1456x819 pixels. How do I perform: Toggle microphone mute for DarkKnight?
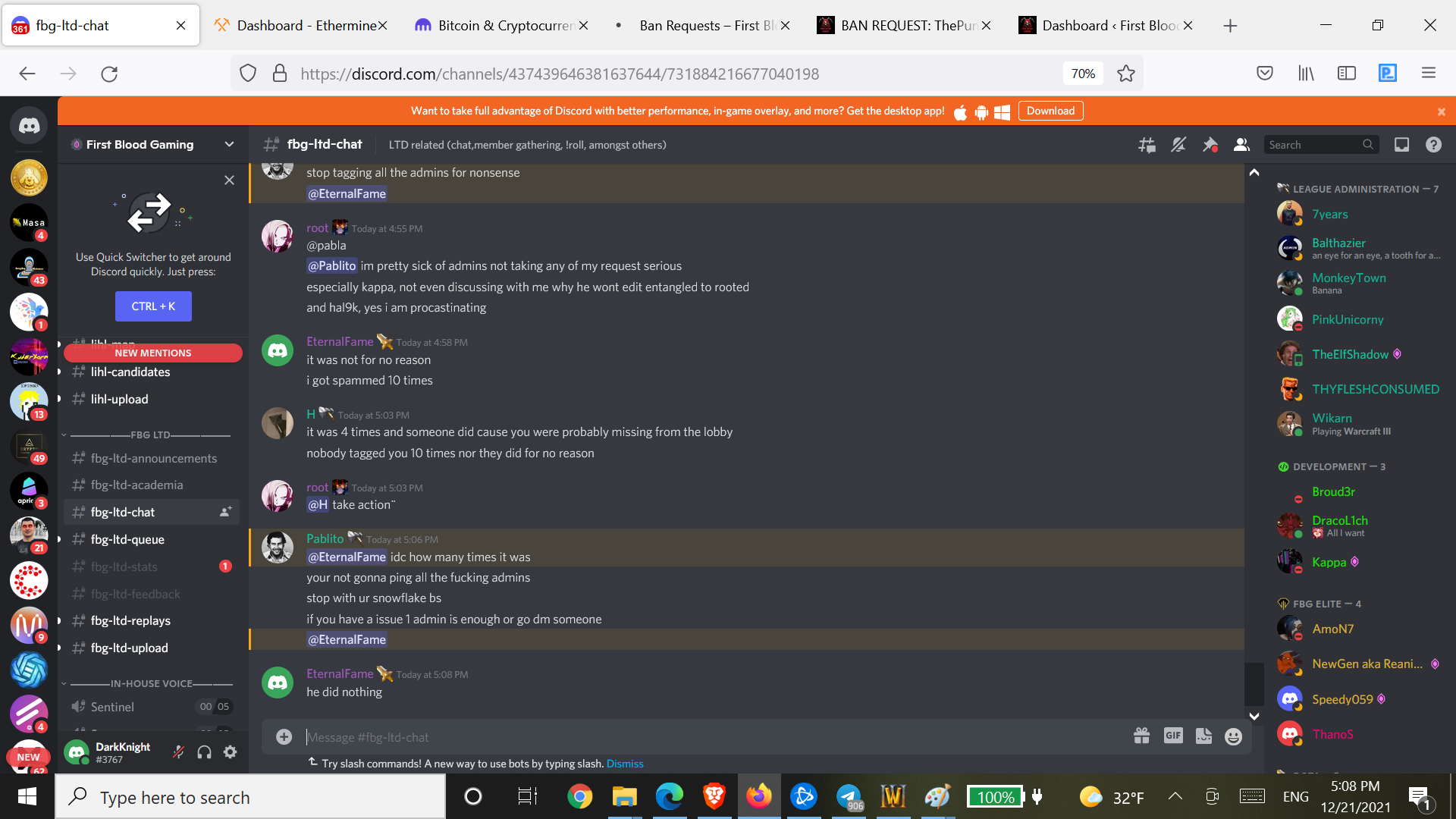tap(179, 752)
